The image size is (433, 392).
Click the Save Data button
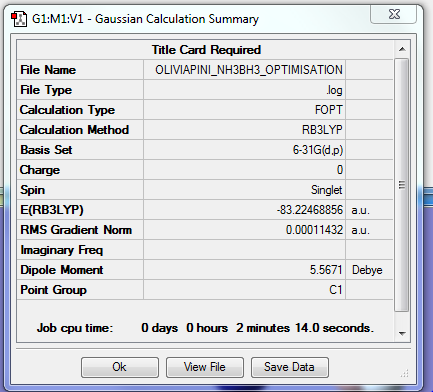click(x=289, y=367)
